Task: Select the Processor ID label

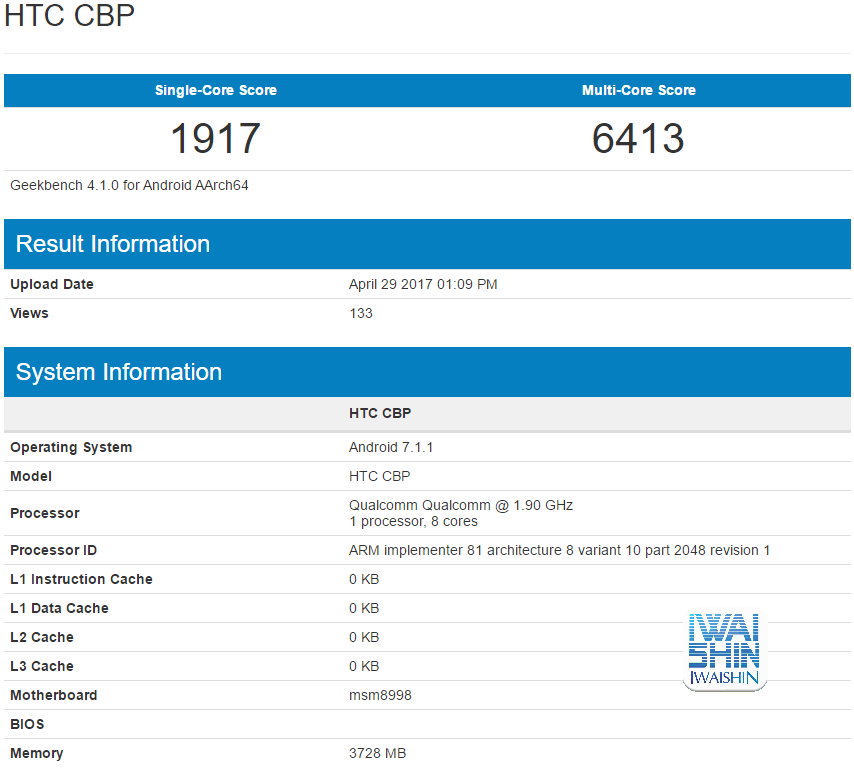Action: 53,550
